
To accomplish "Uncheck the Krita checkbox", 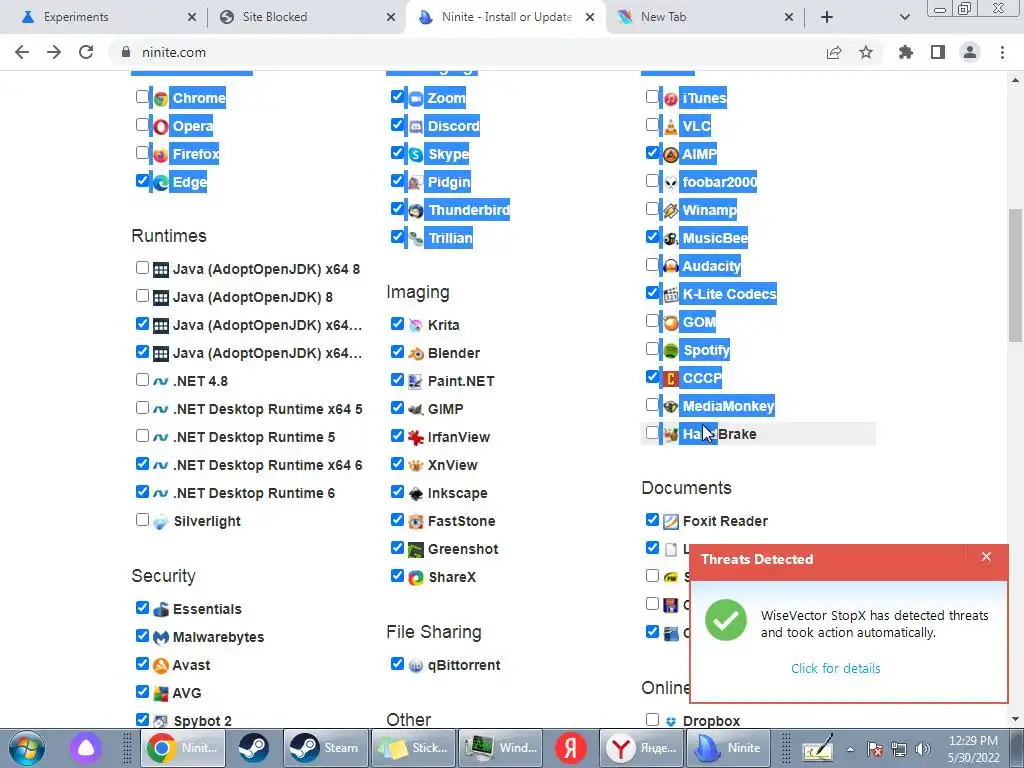I will [x=397, y=323].
